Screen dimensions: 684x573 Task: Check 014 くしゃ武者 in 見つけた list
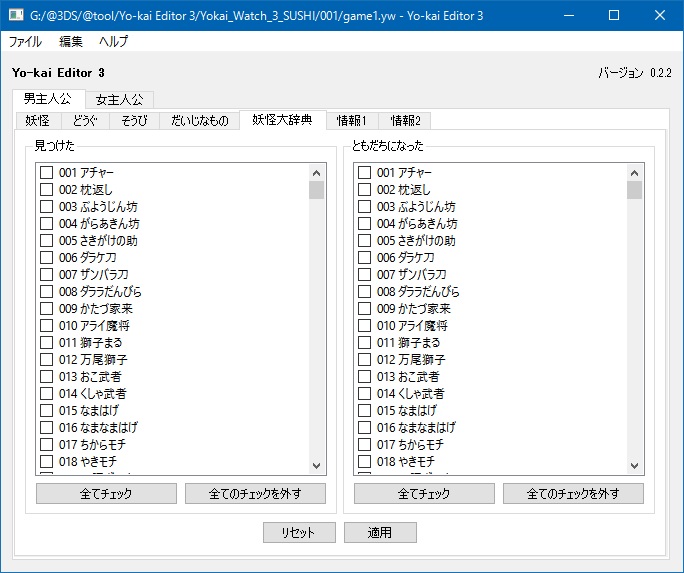tap(47, 393)
